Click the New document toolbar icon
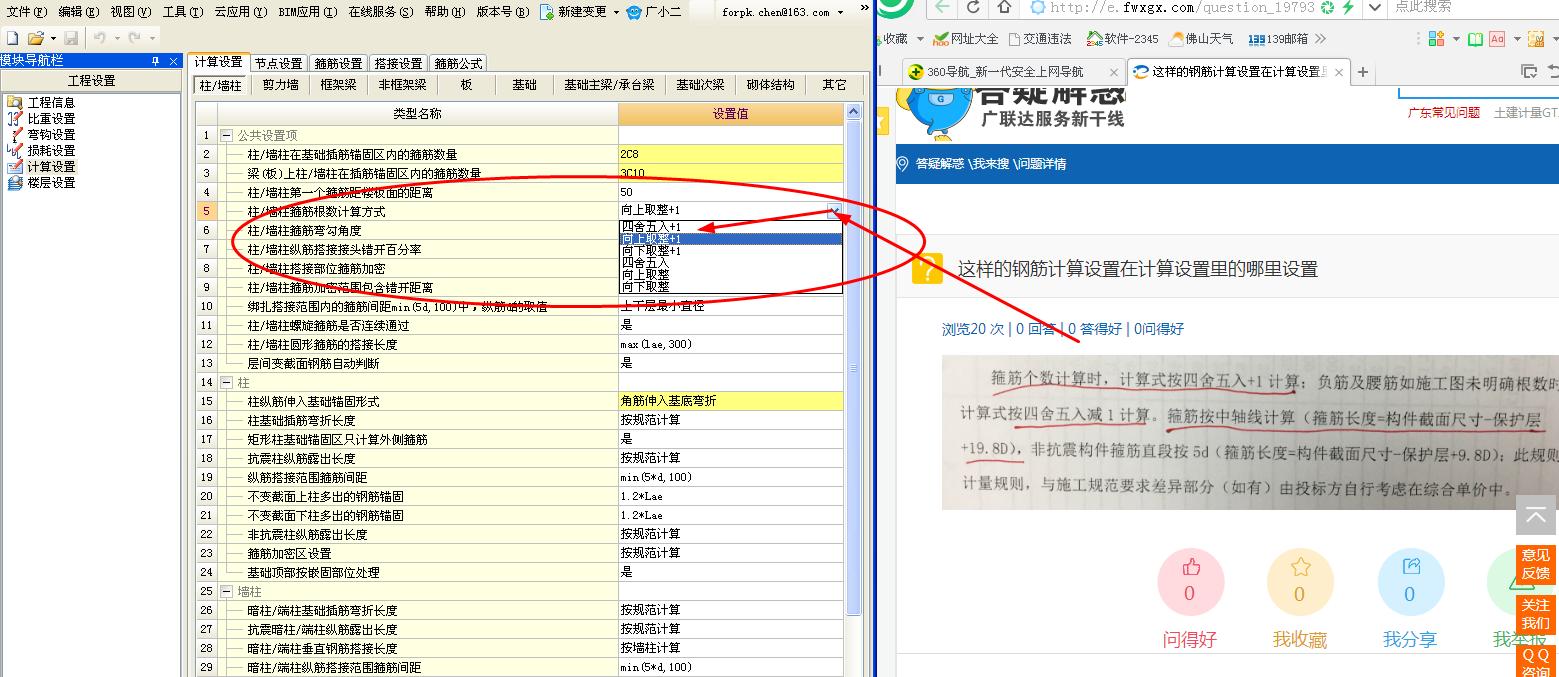The width and height of the screenshot is (1559, 677). pos(11,36)
